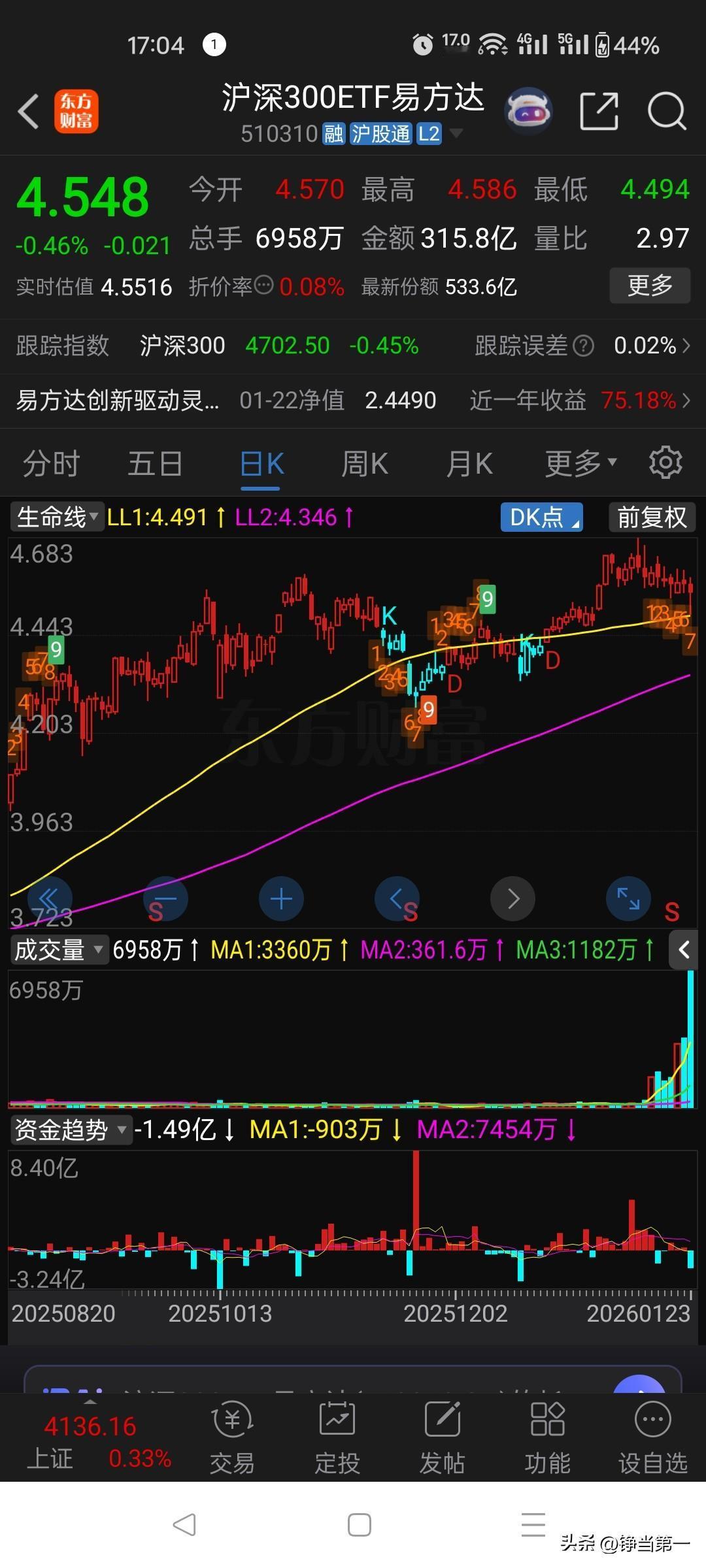Tap the 沪股通 tag
The image size is (706, 1568).
pyautogui.click(x=380, y=133)
